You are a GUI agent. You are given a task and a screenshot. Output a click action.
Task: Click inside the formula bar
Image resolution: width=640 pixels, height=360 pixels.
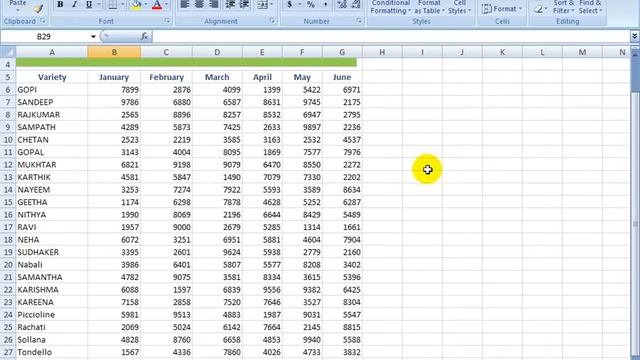(391, 37)
